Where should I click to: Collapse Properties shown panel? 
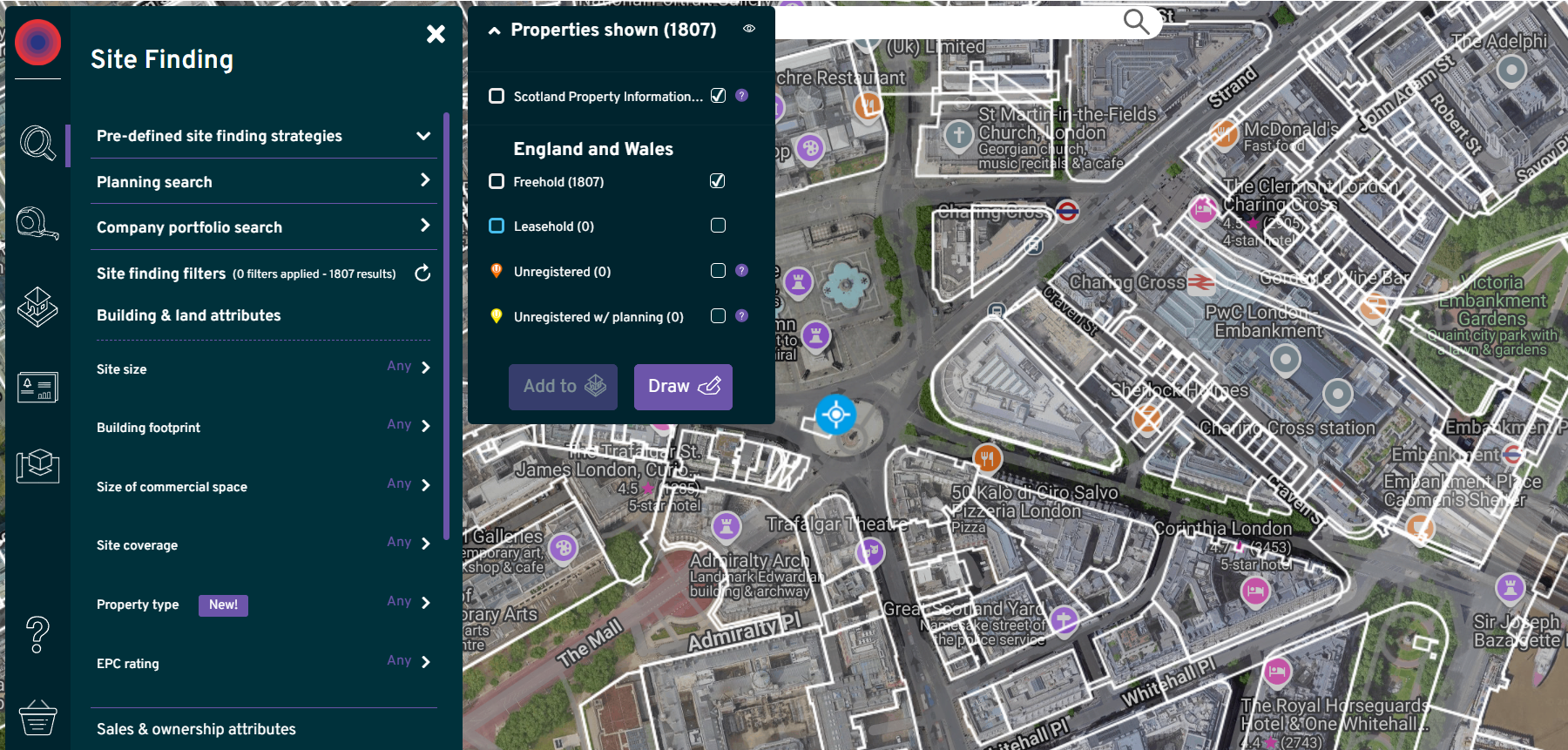click(494, 30)
